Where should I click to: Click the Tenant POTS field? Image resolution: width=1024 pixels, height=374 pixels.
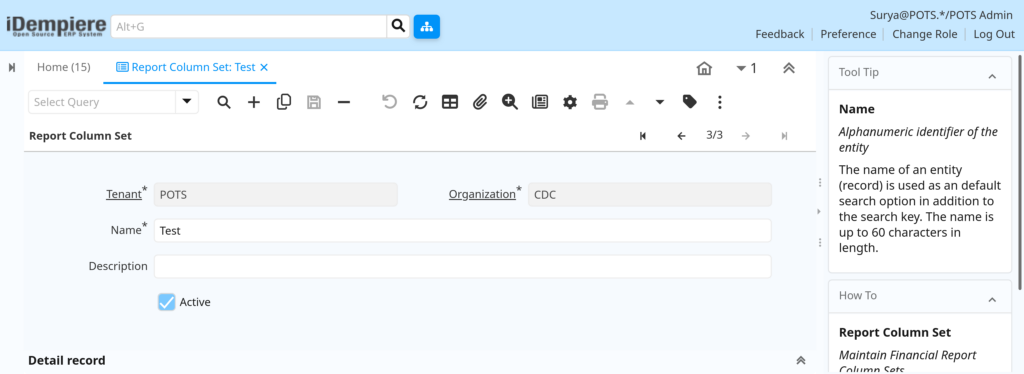pyautogui.click(x=276, y=195)
